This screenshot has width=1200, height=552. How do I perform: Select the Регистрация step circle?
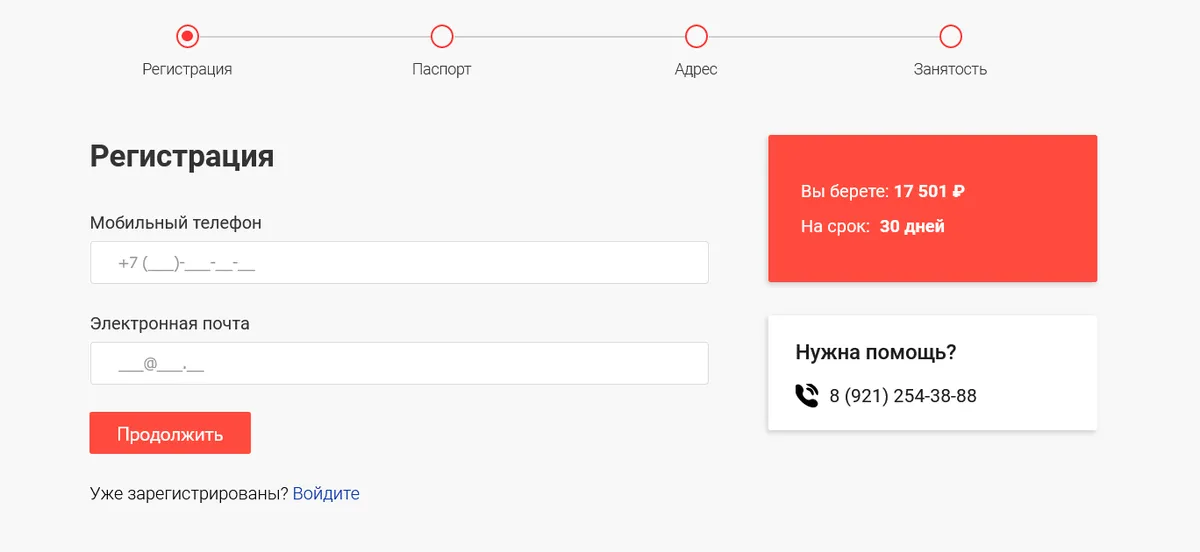tap(187, 37)
